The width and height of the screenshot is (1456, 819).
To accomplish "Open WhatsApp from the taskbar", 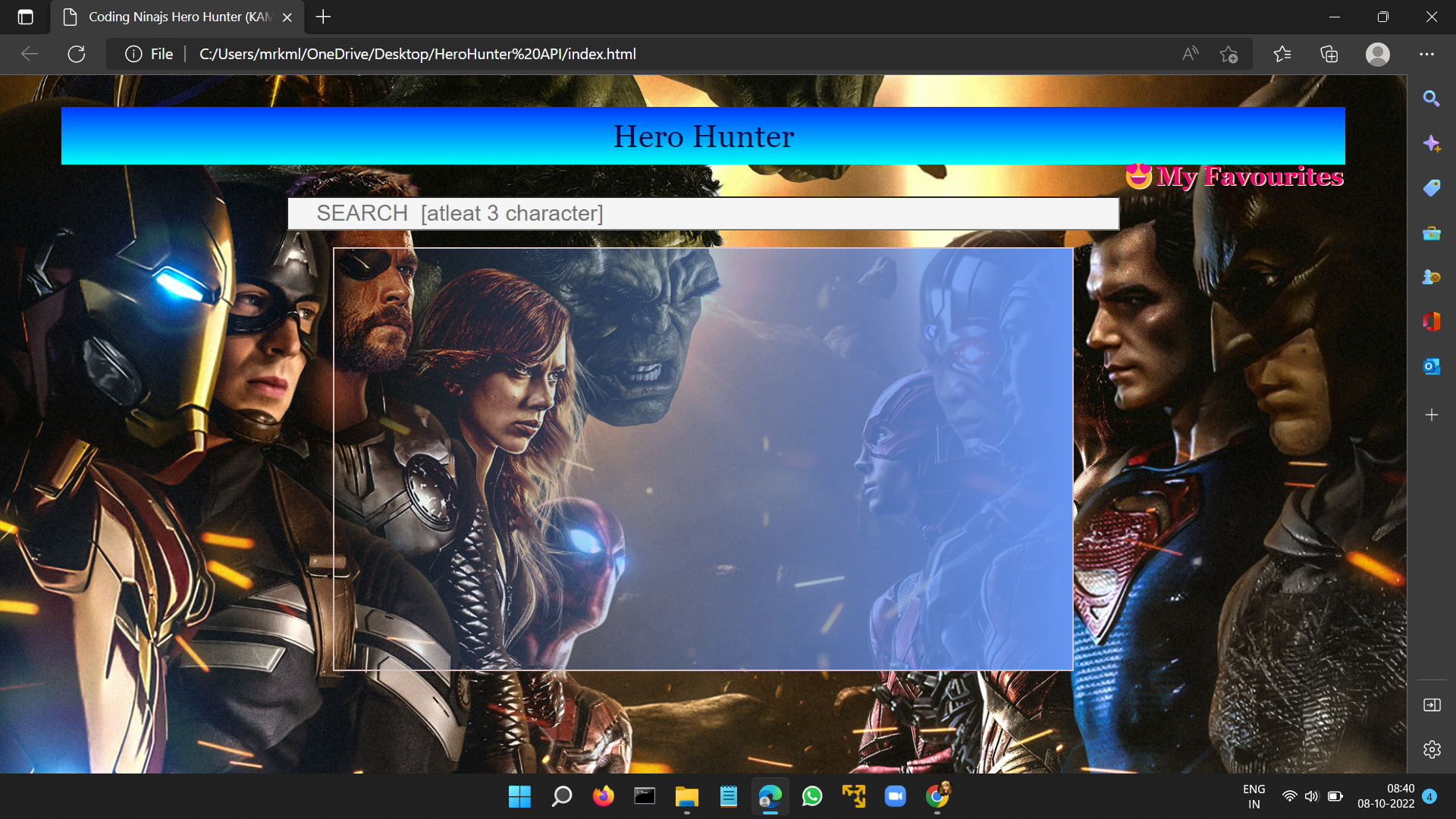I will tap(812, 796).
